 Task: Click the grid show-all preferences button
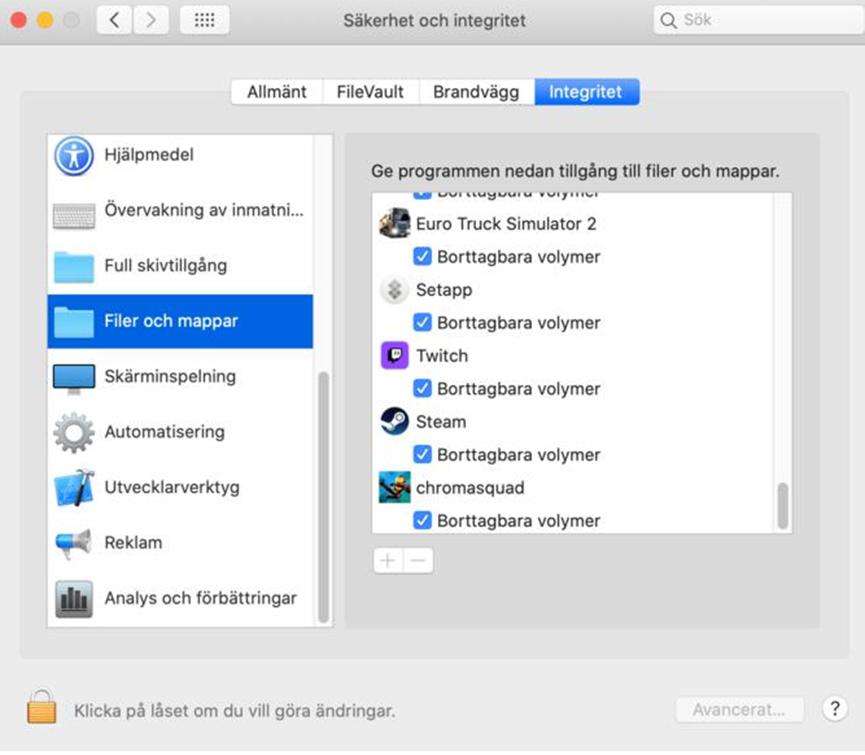click(x=204, y=20)
